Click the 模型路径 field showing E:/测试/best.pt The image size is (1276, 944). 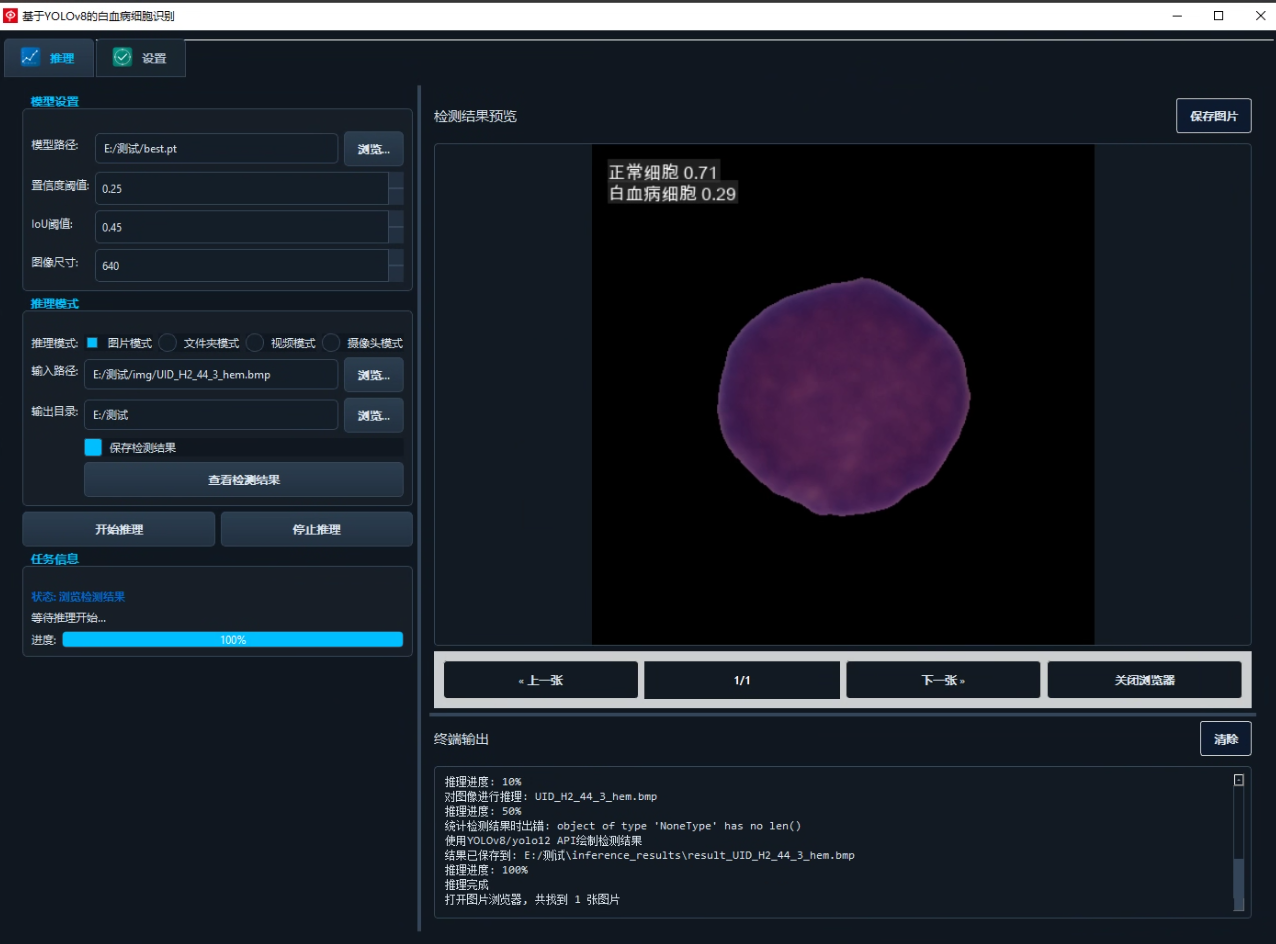pos(217,149)
